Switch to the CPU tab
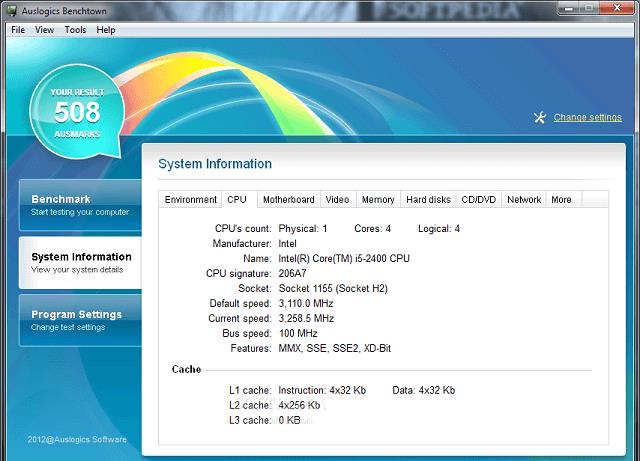 [x=237, y=200]
